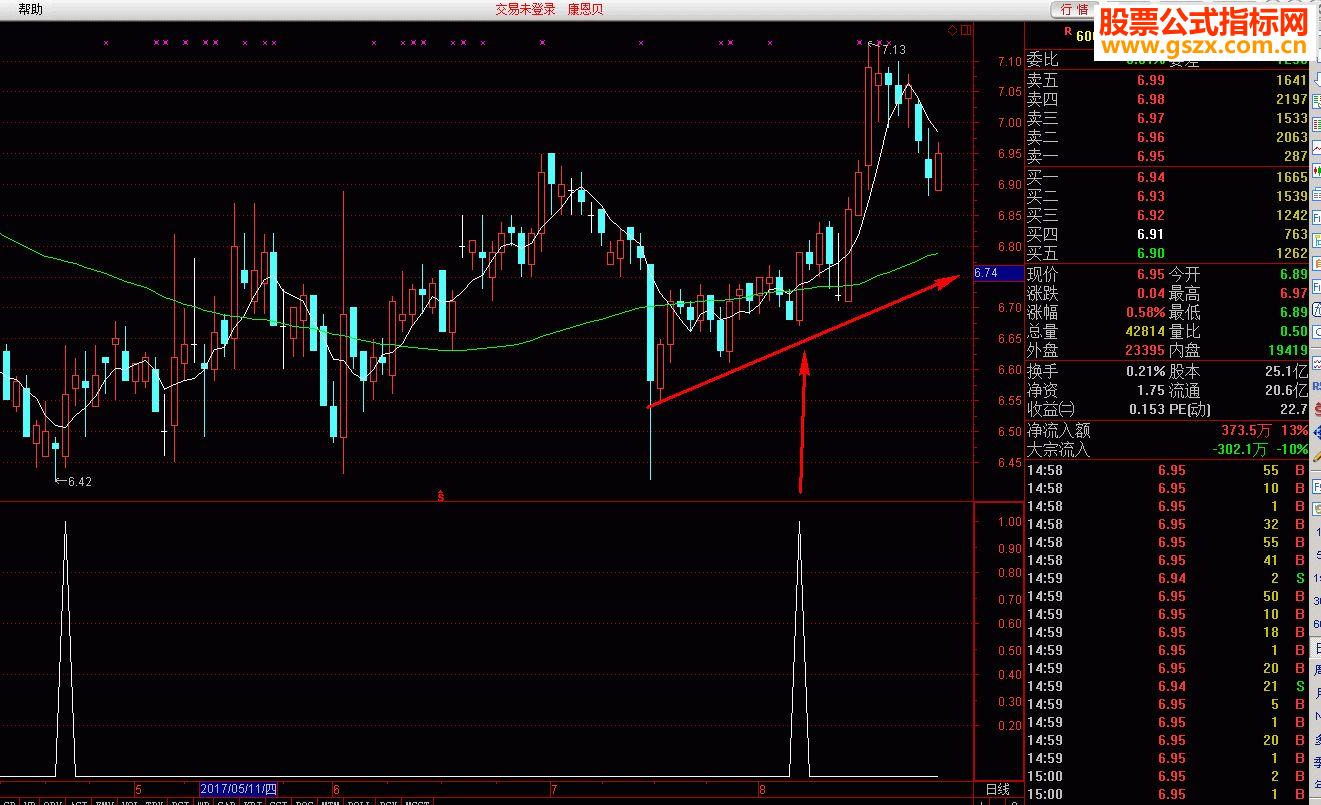1321x805 pixels.
Task: Click the red R marker in quote header
Action: click(x=1068, y=32)
